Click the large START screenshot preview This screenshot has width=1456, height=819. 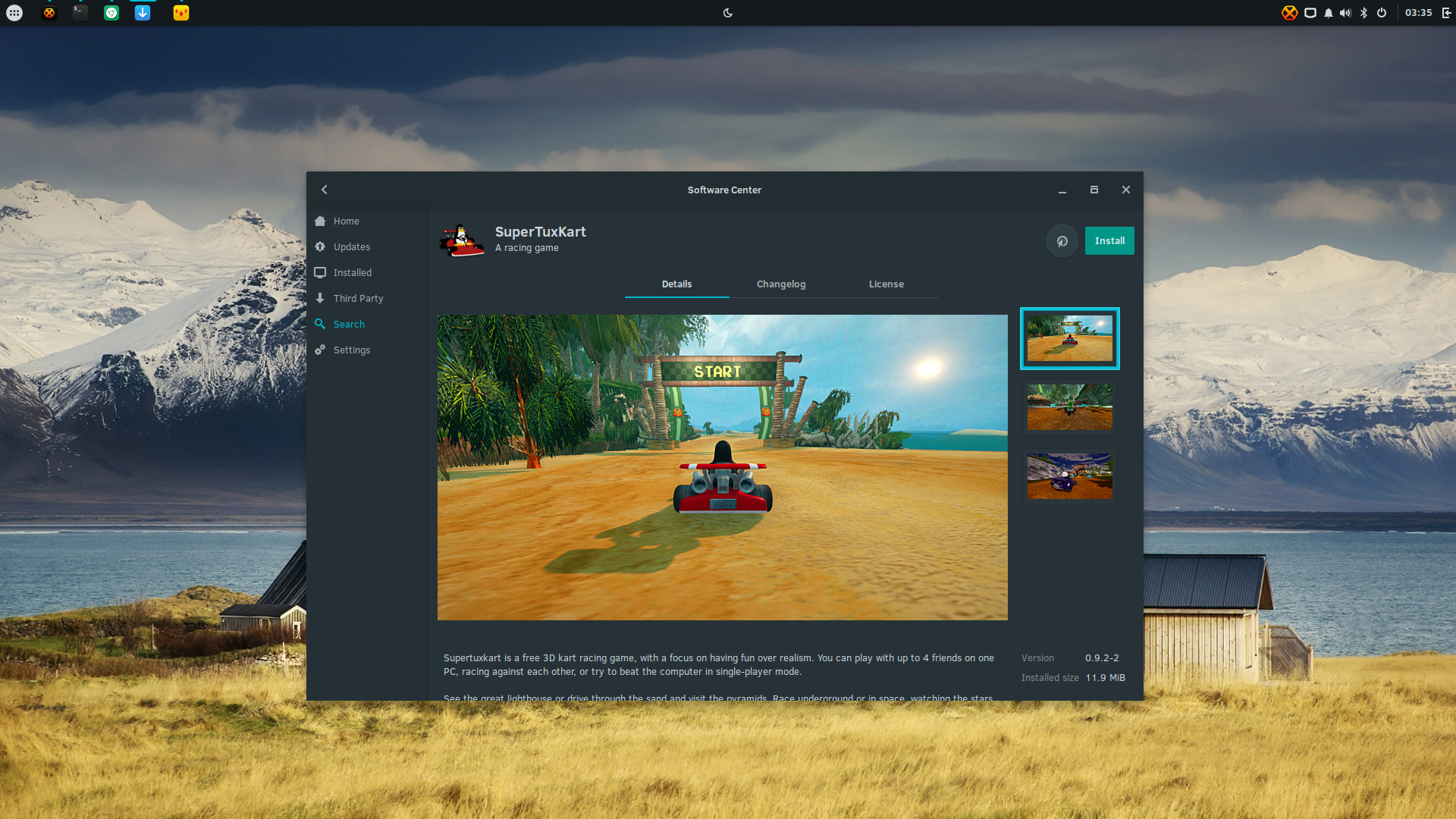pyautogui.click(x=722, y=467)
